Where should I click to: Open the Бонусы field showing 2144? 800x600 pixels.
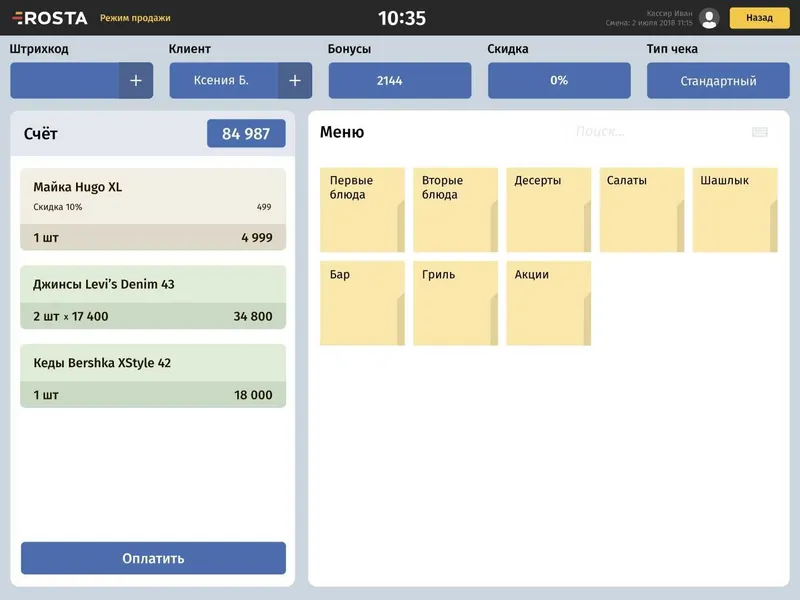(400, 81)
